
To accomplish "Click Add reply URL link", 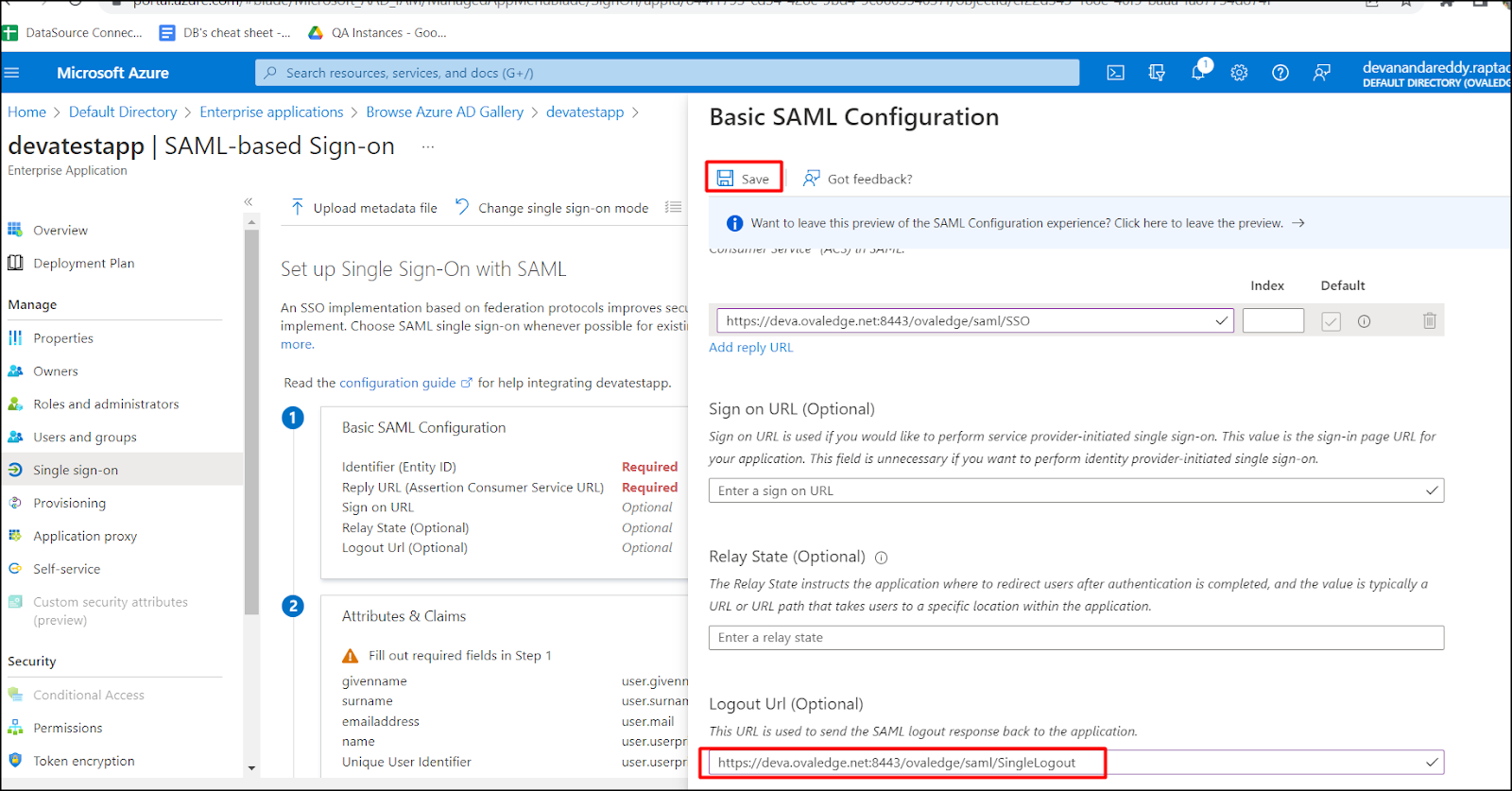I will tap(751, 347).
